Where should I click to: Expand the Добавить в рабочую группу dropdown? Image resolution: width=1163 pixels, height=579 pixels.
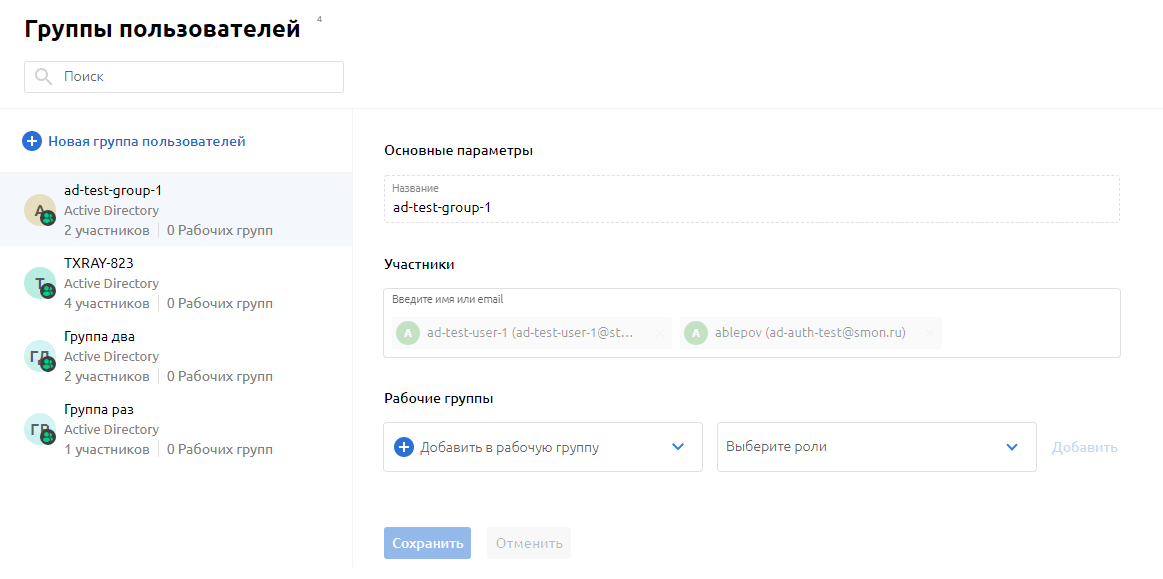[x=677, y=447]
